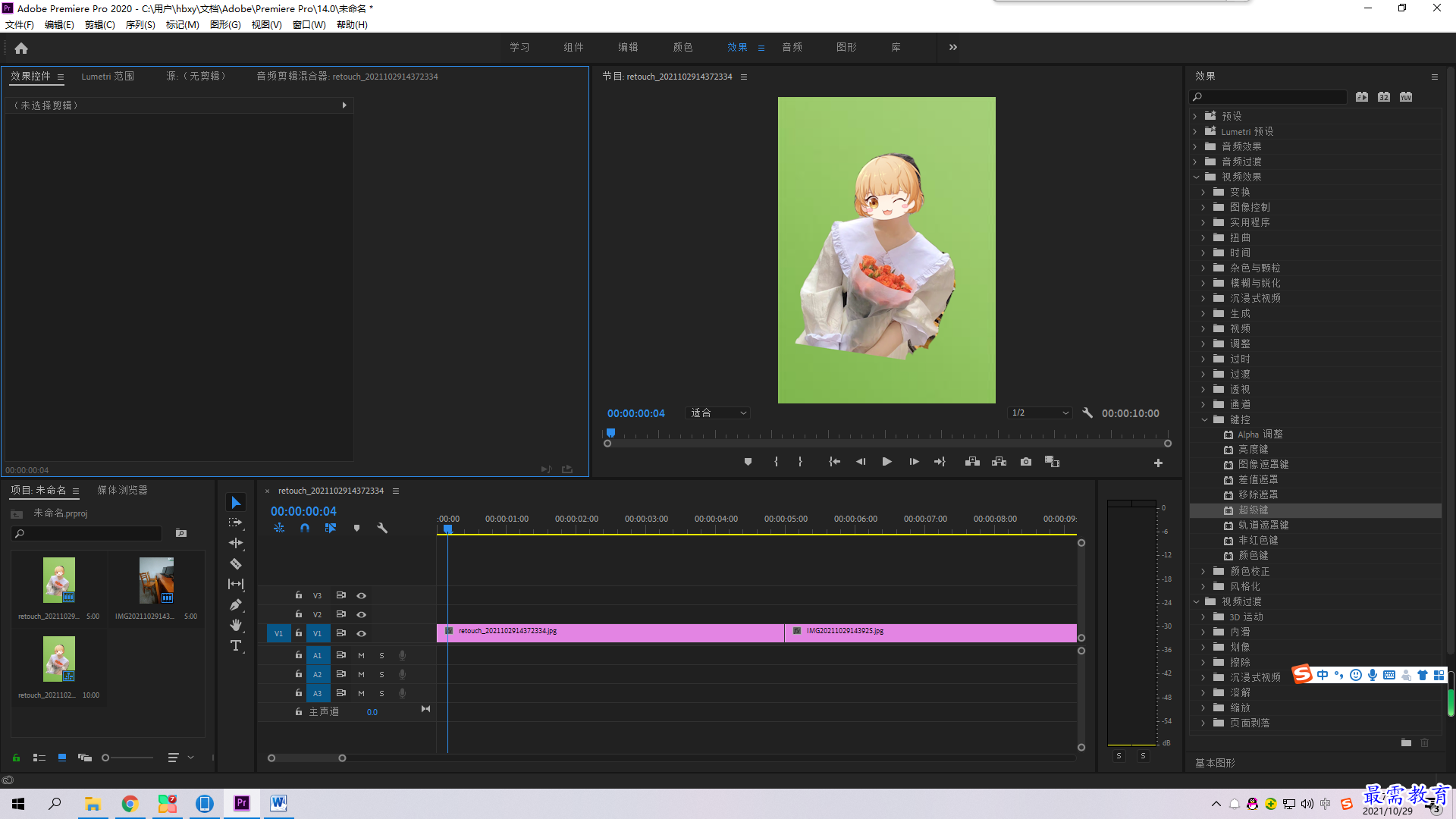This screenshot has height=819, width=1456.
Task: Select the Type tool
Action: coord(236,645)
